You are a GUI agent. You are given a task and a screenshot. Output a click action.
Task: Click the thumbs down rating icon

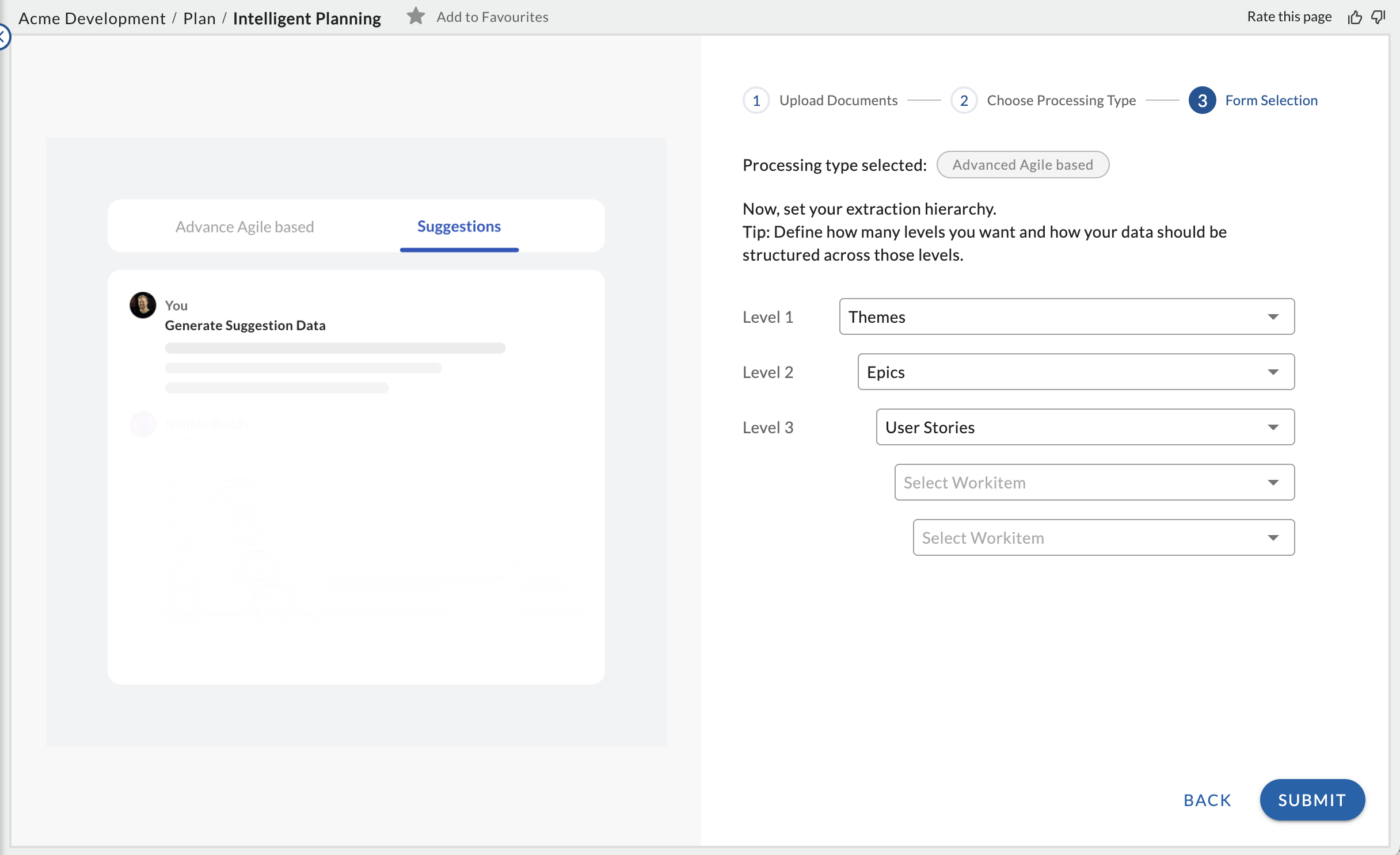1378,17
